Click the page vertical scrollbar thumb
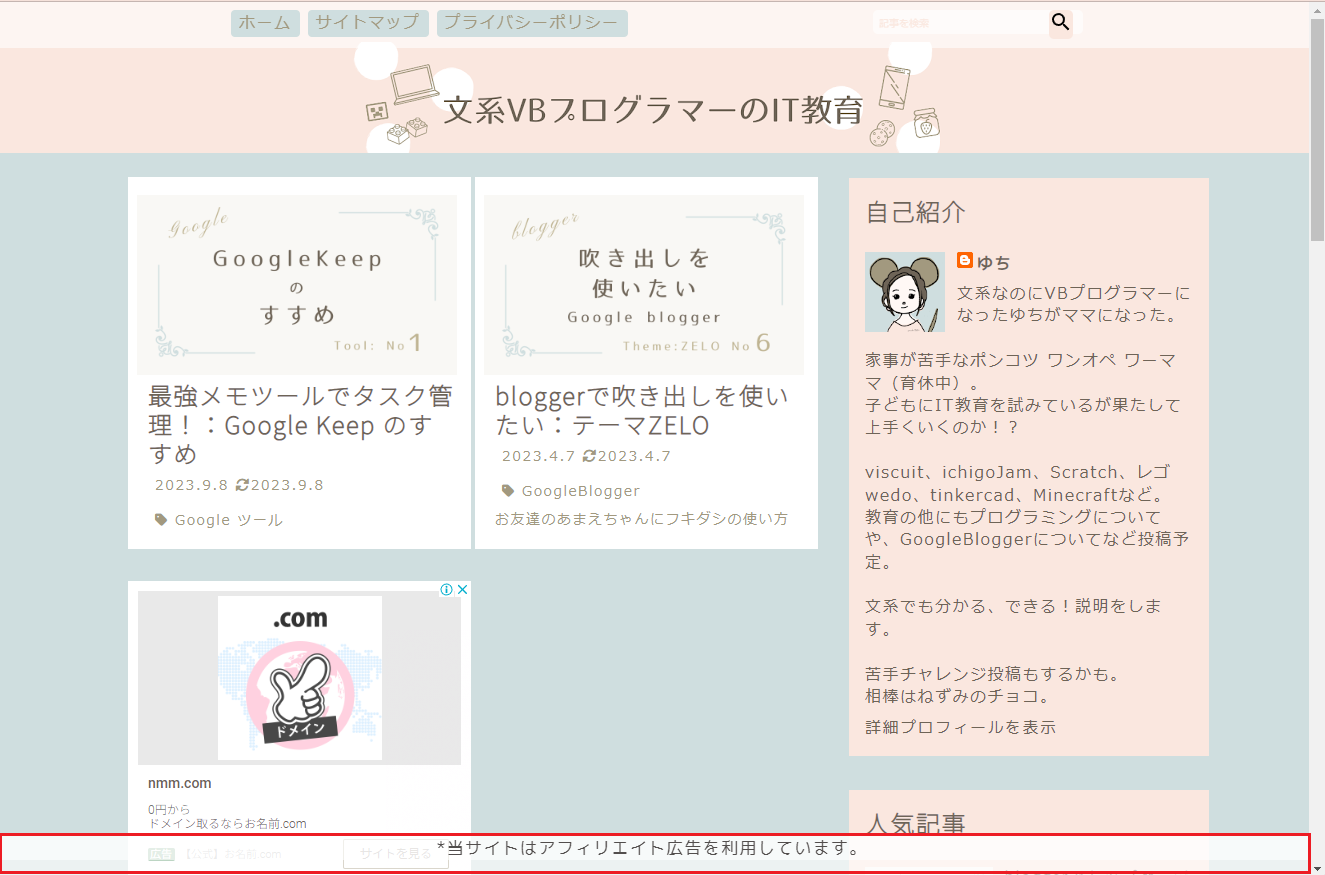Image resolution: width=1325 pixels, height=875 pixels. (1317, 128)
